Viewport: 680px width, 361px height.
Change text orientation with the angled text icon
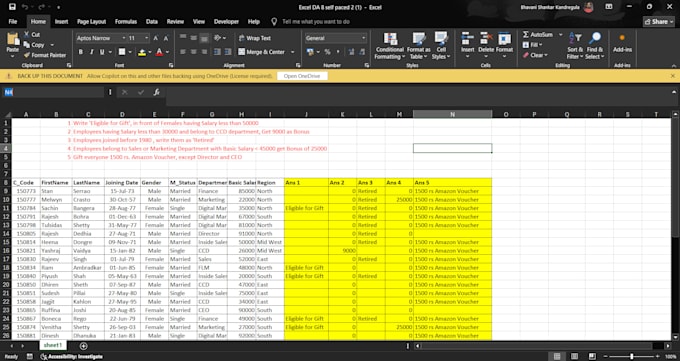(217, 38)
